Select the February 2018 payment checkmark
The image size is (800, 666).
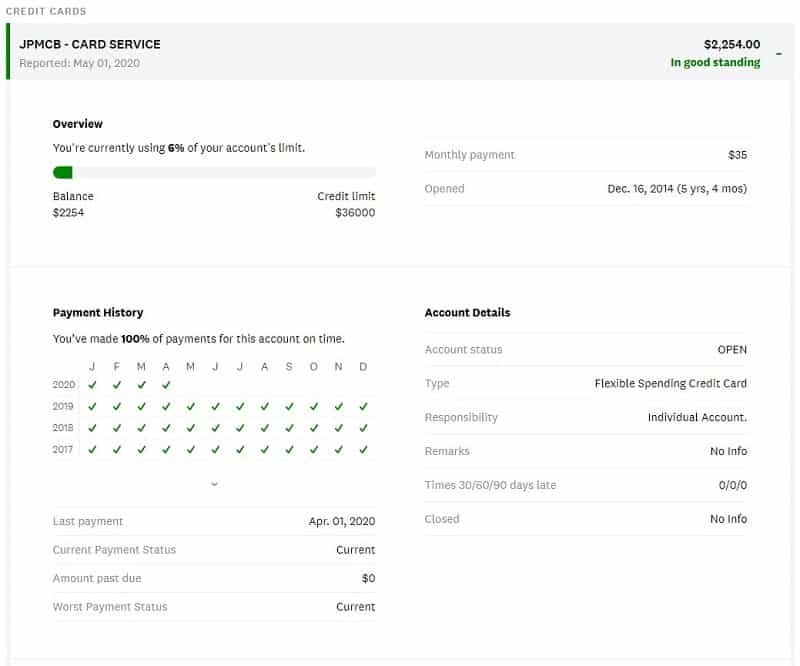coord(116,428)
